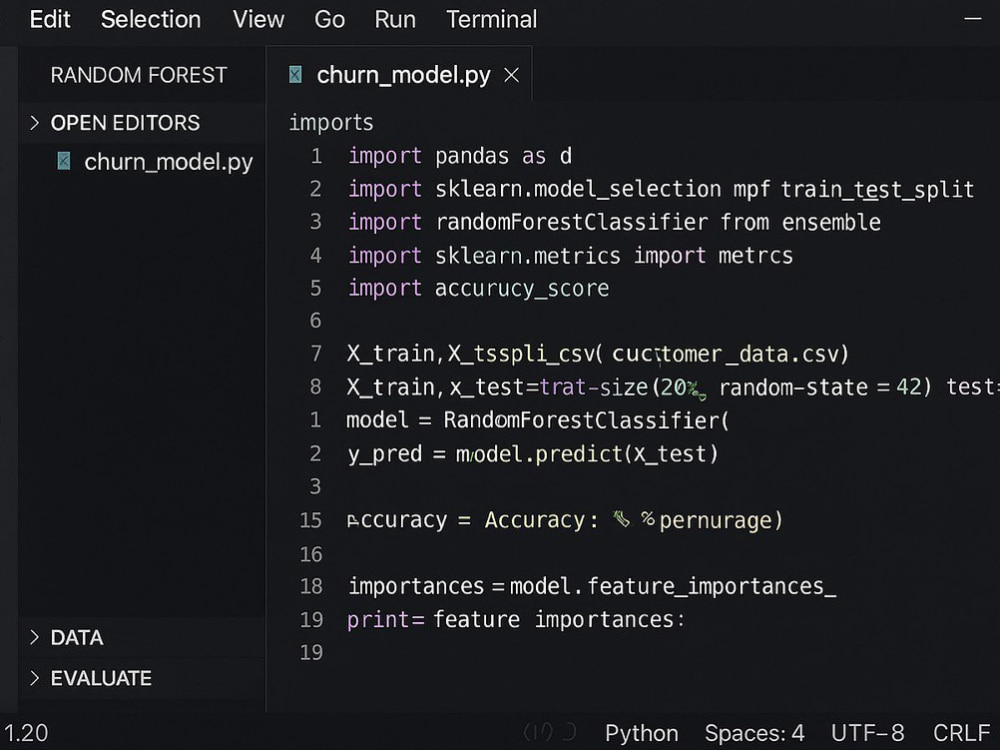This screenshot has height=750, width=1000.
Task: Expand the EVALUATE section chevron
Action: tap(34, 678)
